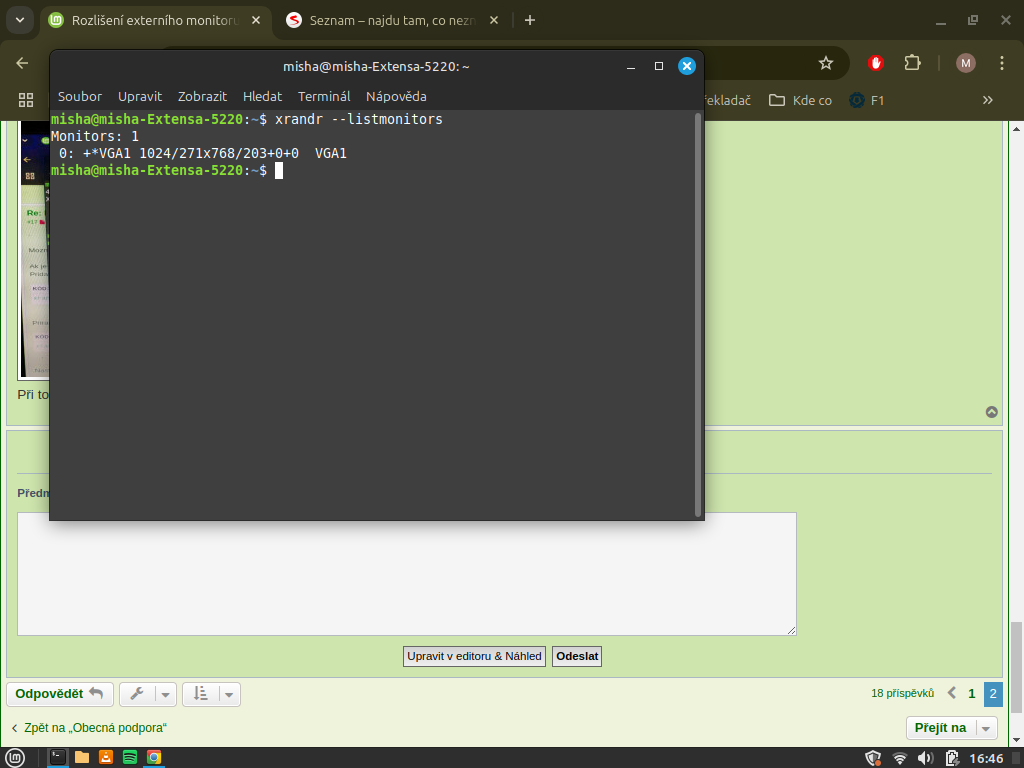
Task: Open the Linux Mint start menu
Action: point(16,757)
